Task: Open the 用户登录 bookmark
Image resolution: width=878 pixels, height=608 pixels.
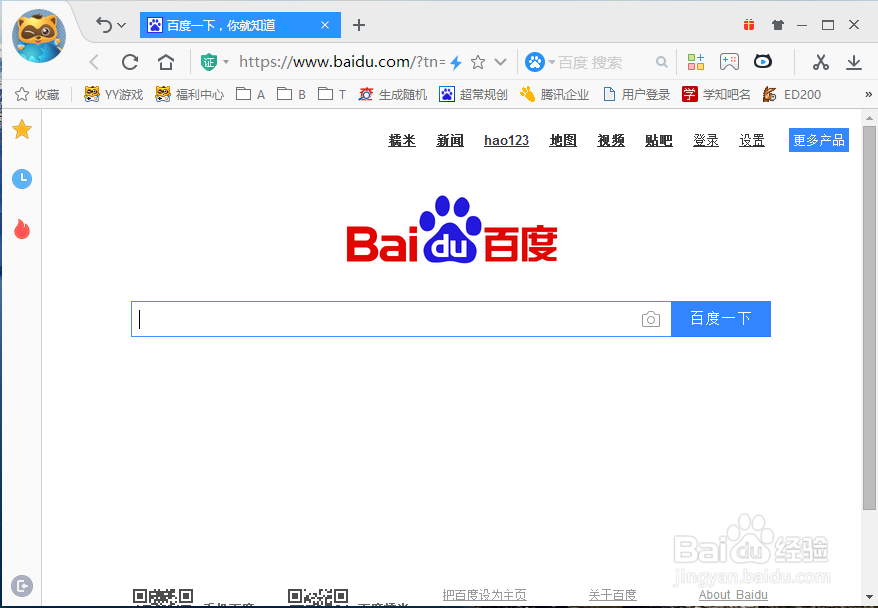Action: point(637,95)
